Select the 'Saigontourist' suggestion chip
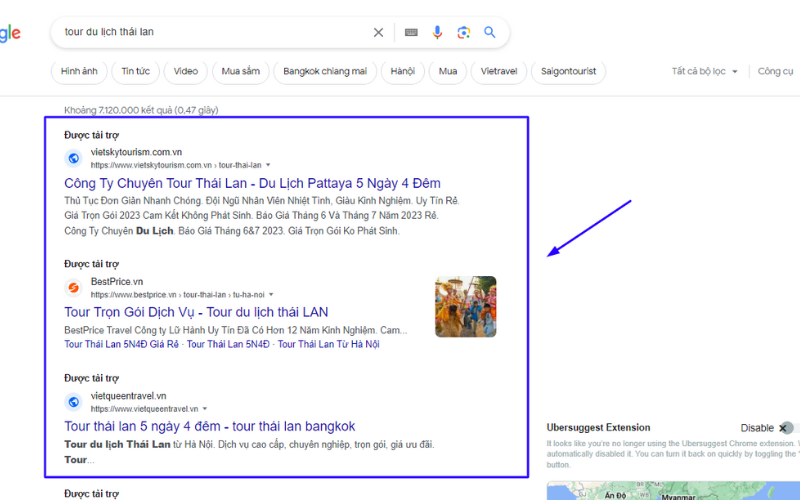This screenshot has width=800, height=500. coord(568,71)
